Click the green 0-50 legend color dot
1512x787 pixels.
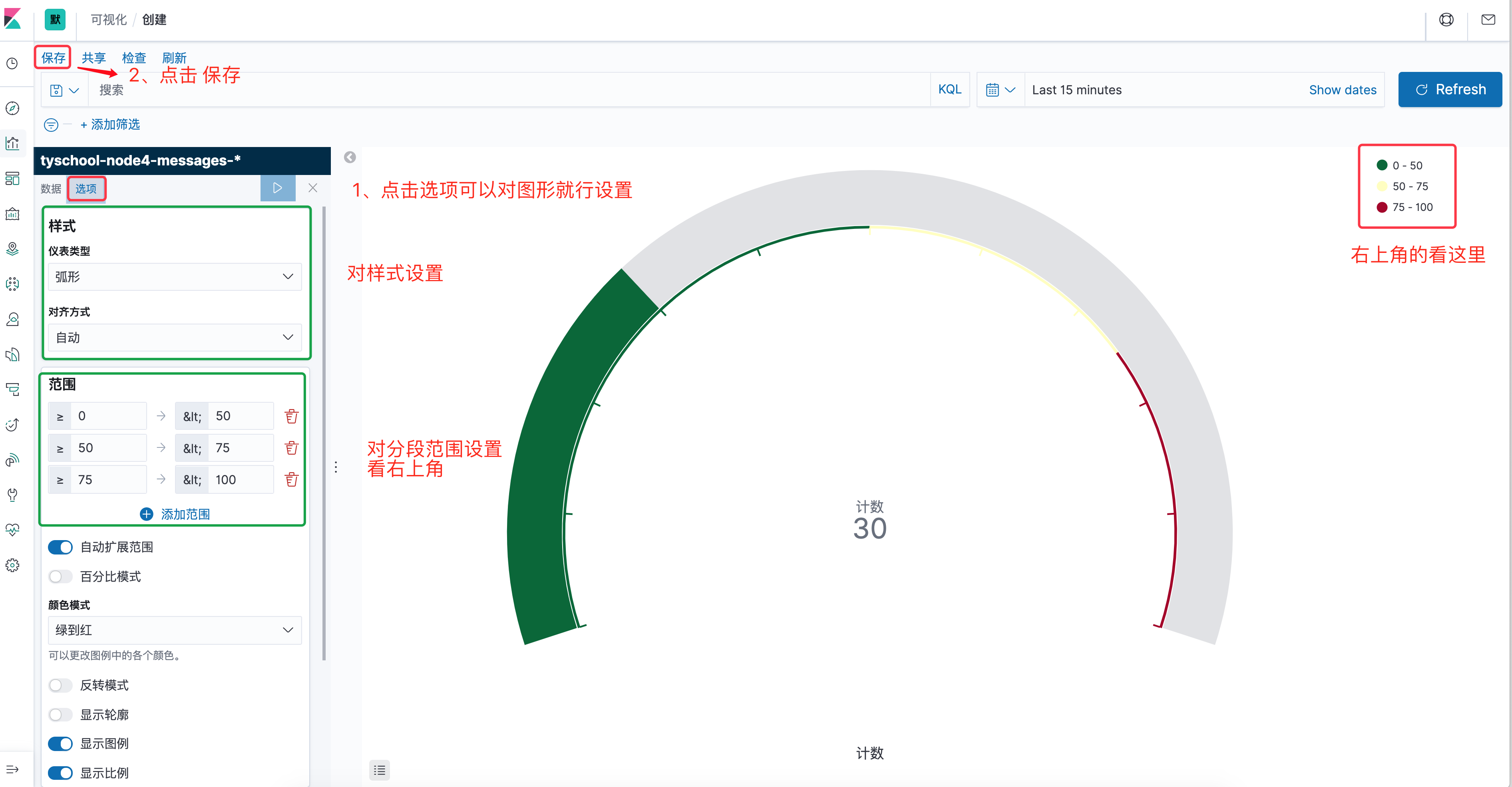tap(1382, 165)
